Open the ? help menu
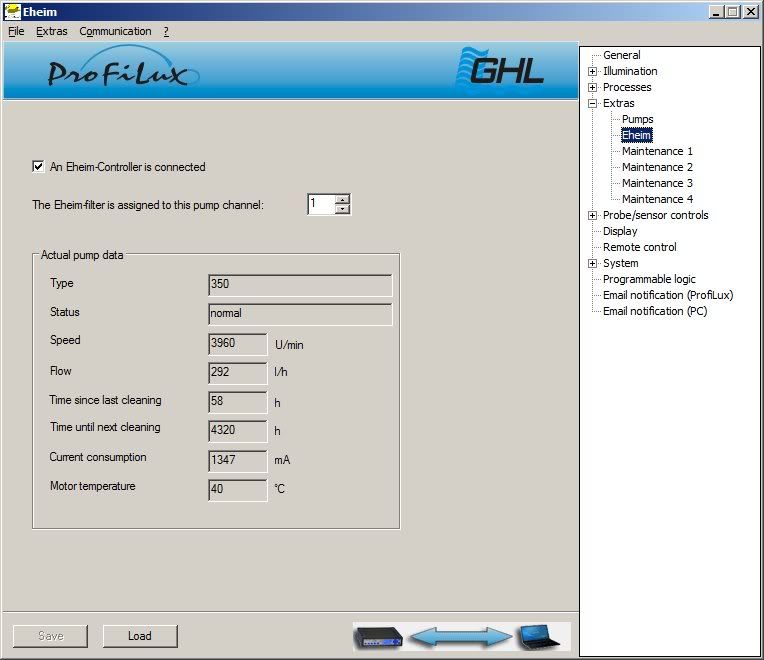 tap(166, 31)
